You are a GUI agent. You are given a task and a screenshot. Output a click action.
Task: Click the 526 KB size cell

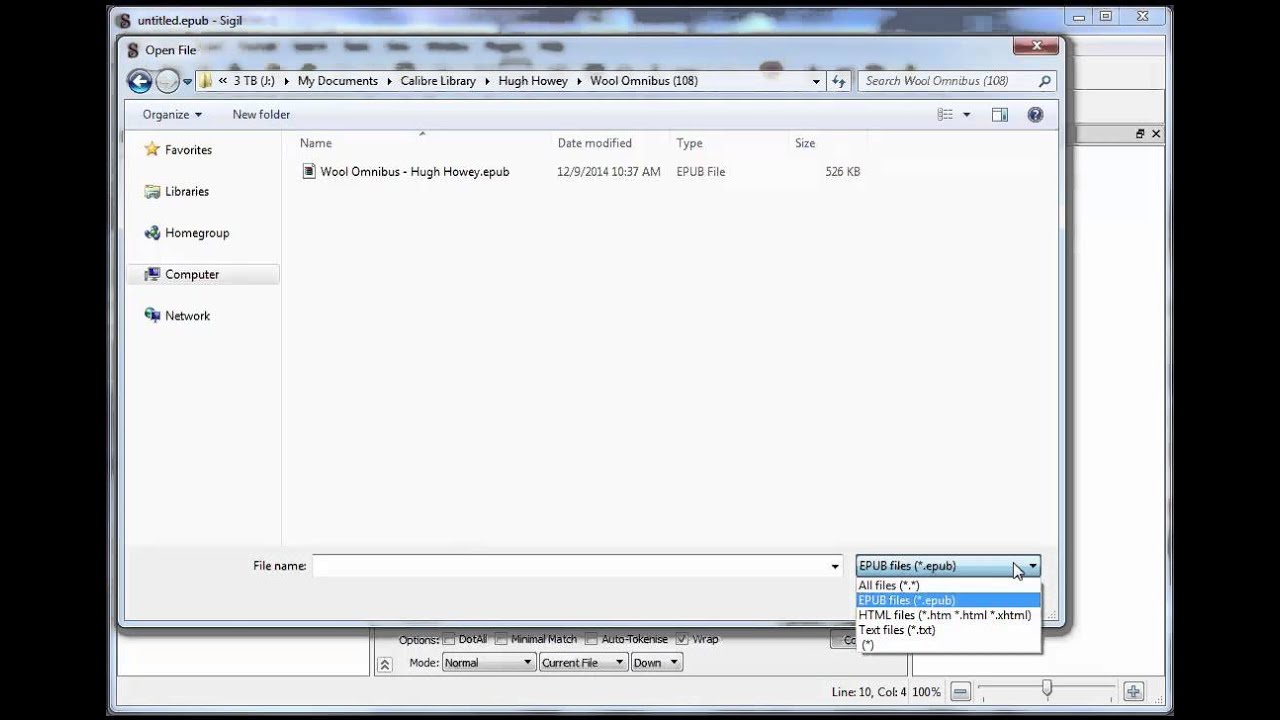[x=842, y=172]
